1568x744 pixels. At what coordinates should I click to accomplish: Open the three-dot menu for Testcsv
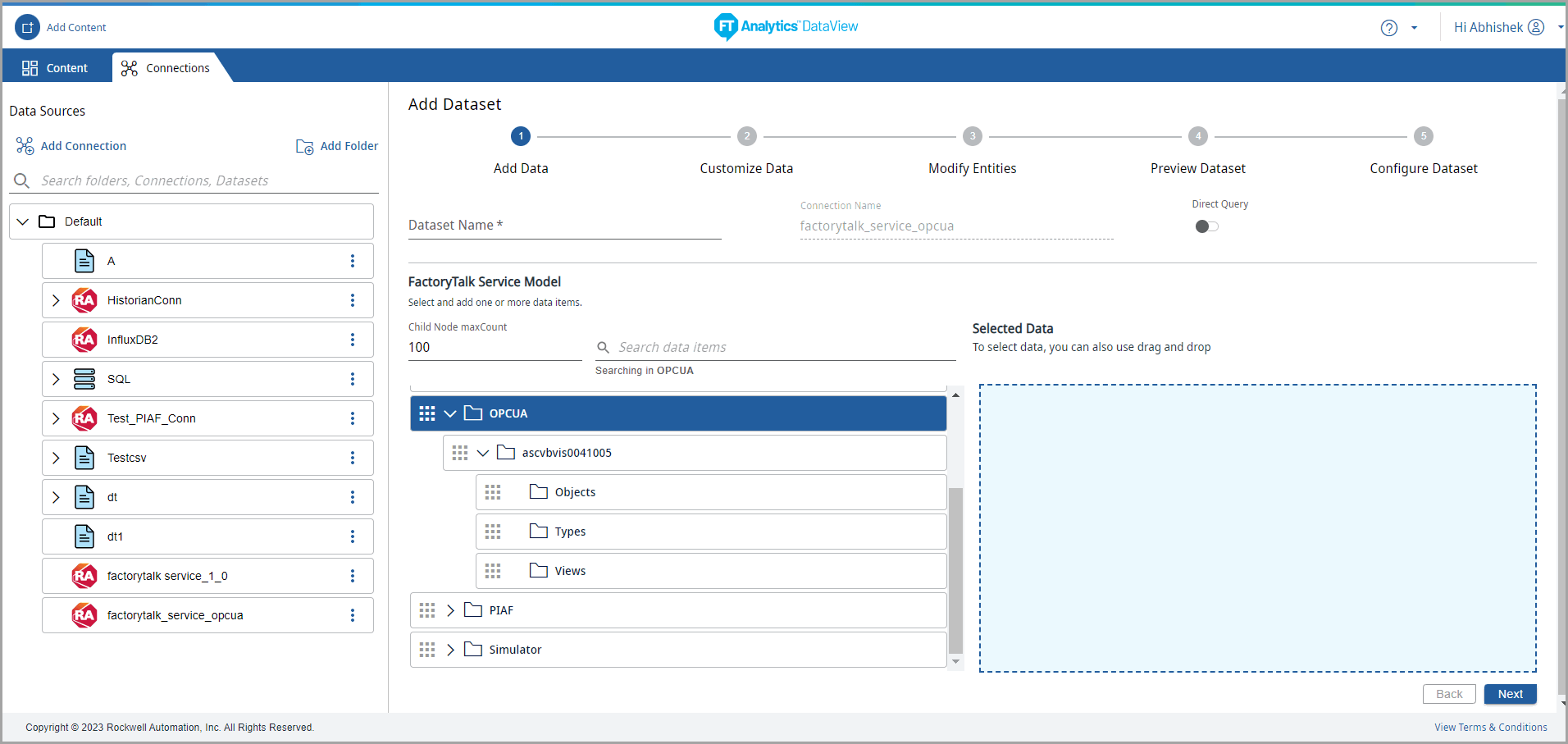[x=353, y=458]
